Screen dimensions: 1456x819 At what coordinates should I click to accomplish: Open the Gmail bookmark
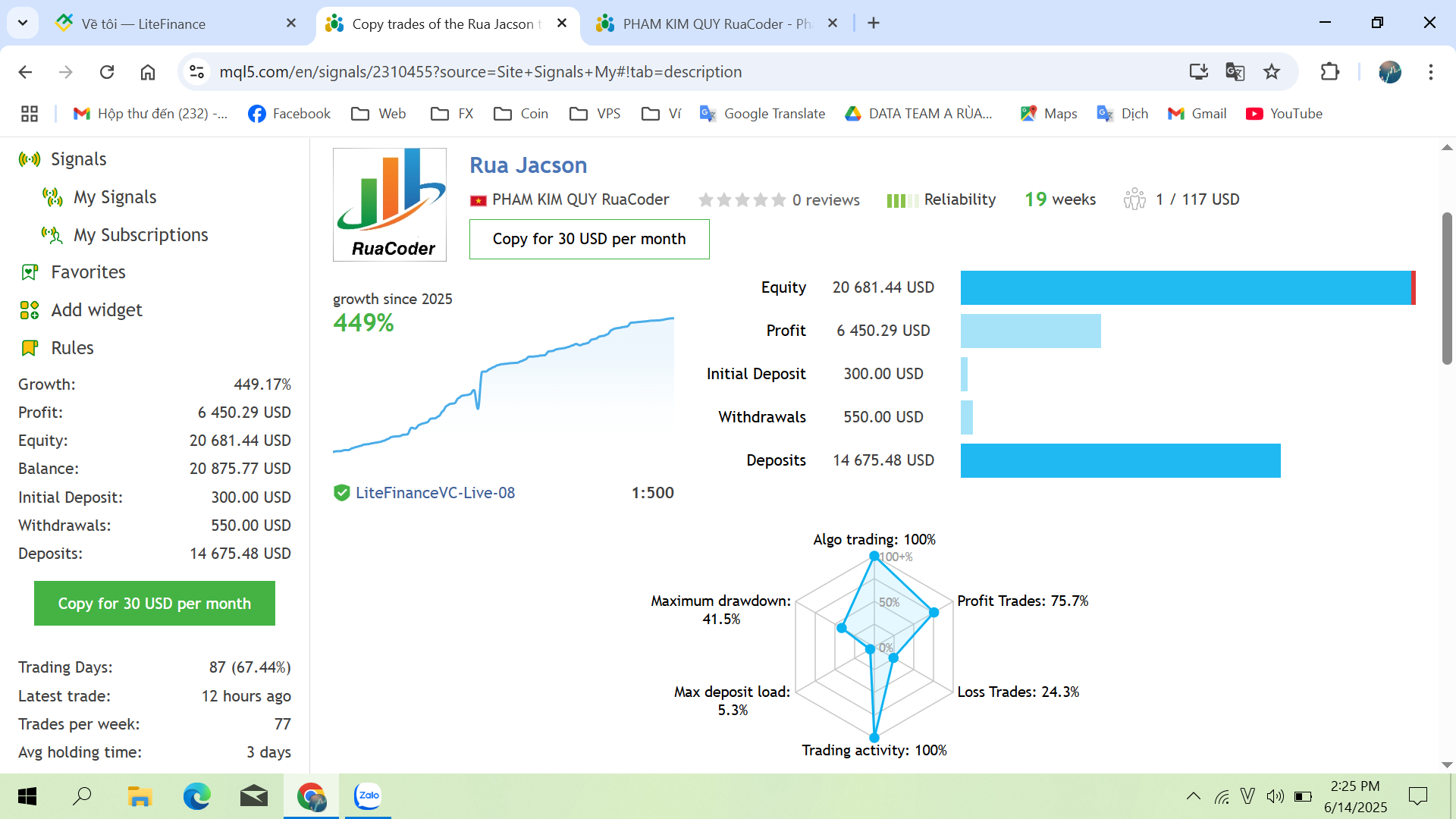pyautogui.click(x=1197, y=114)
